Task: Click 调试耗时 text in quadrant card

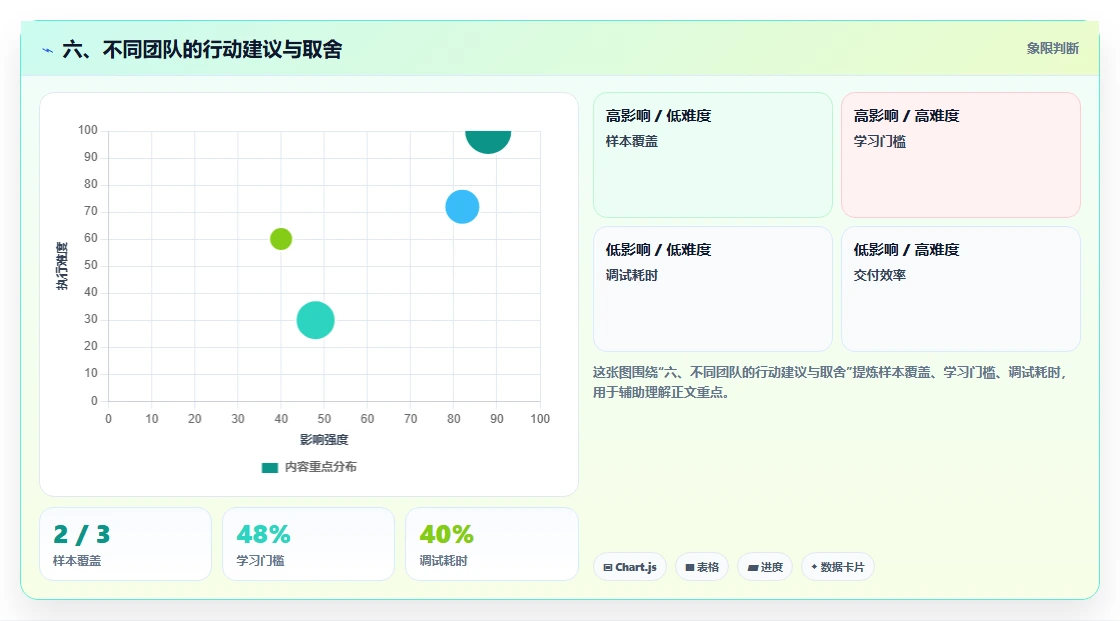Action: pos(631,275)
